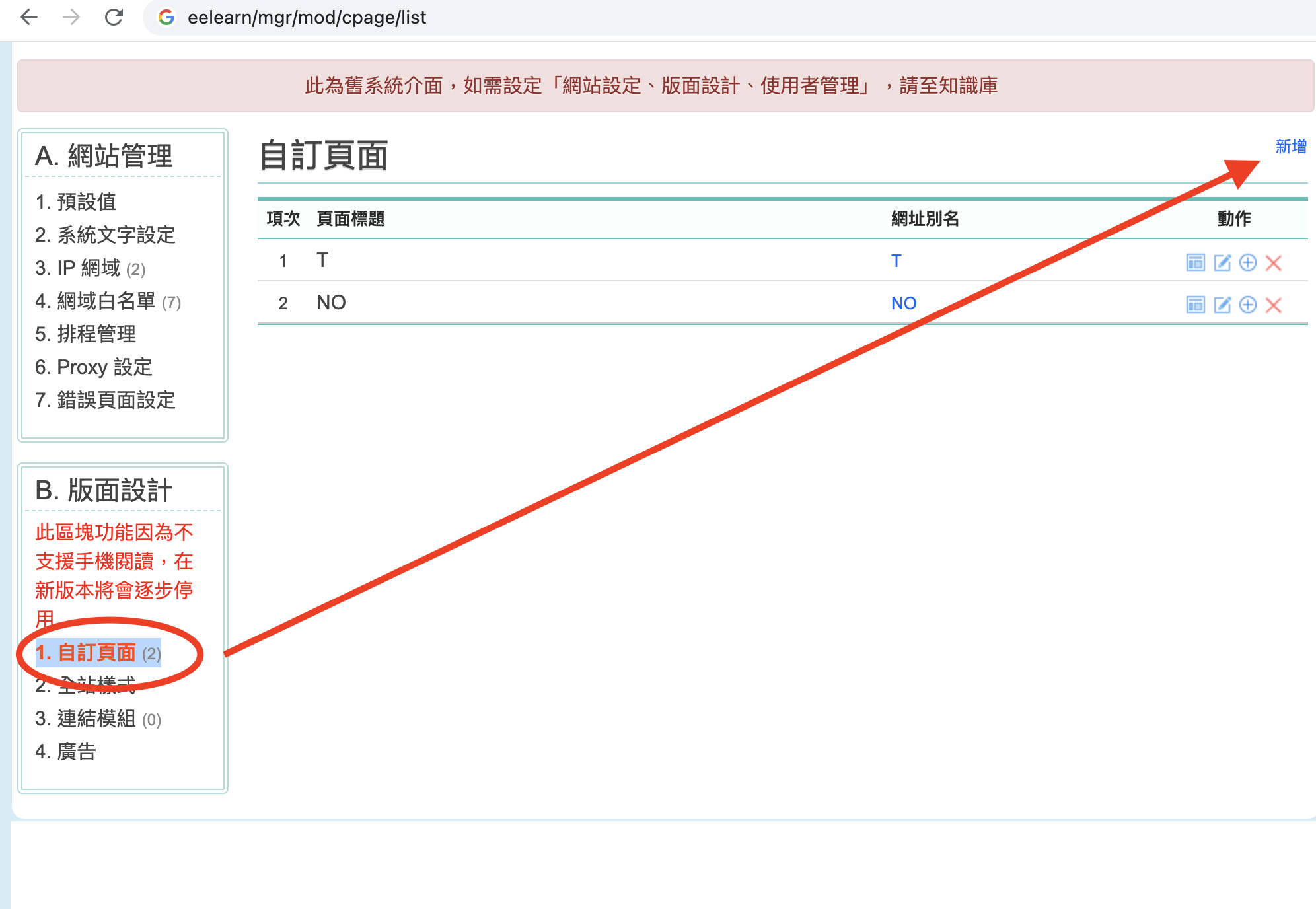Click plus circle icon for row T

tap(1248, 262)
